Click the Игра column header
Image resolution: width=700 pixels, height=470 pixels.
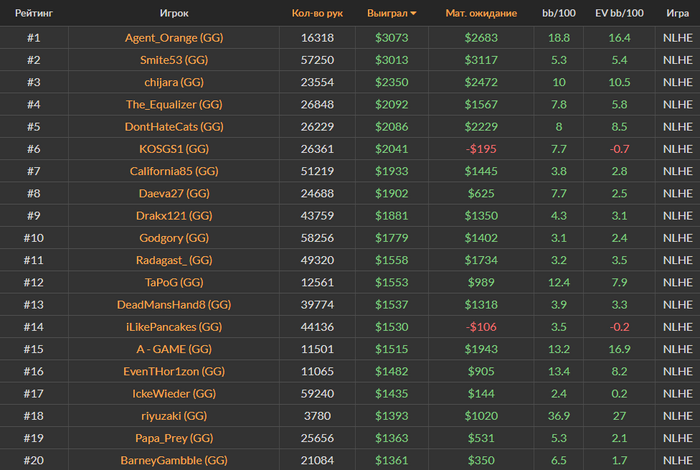coord(676,14)
